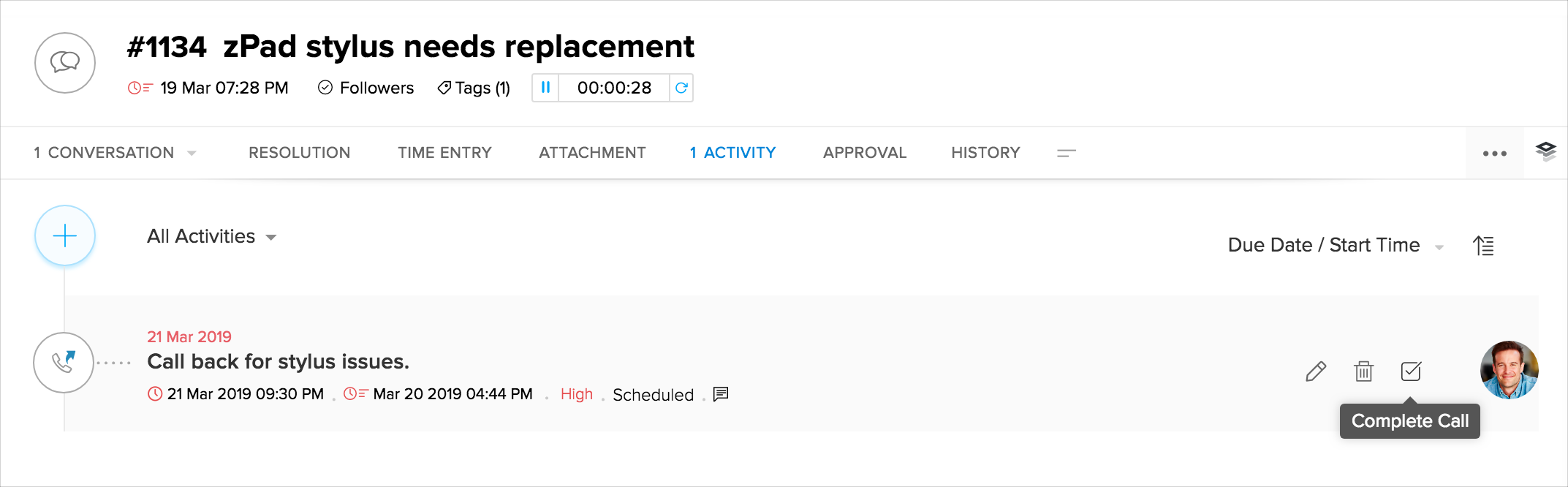Open Tags (1) for the ticket
The image size is (1568, 487).
pos(474,88)
